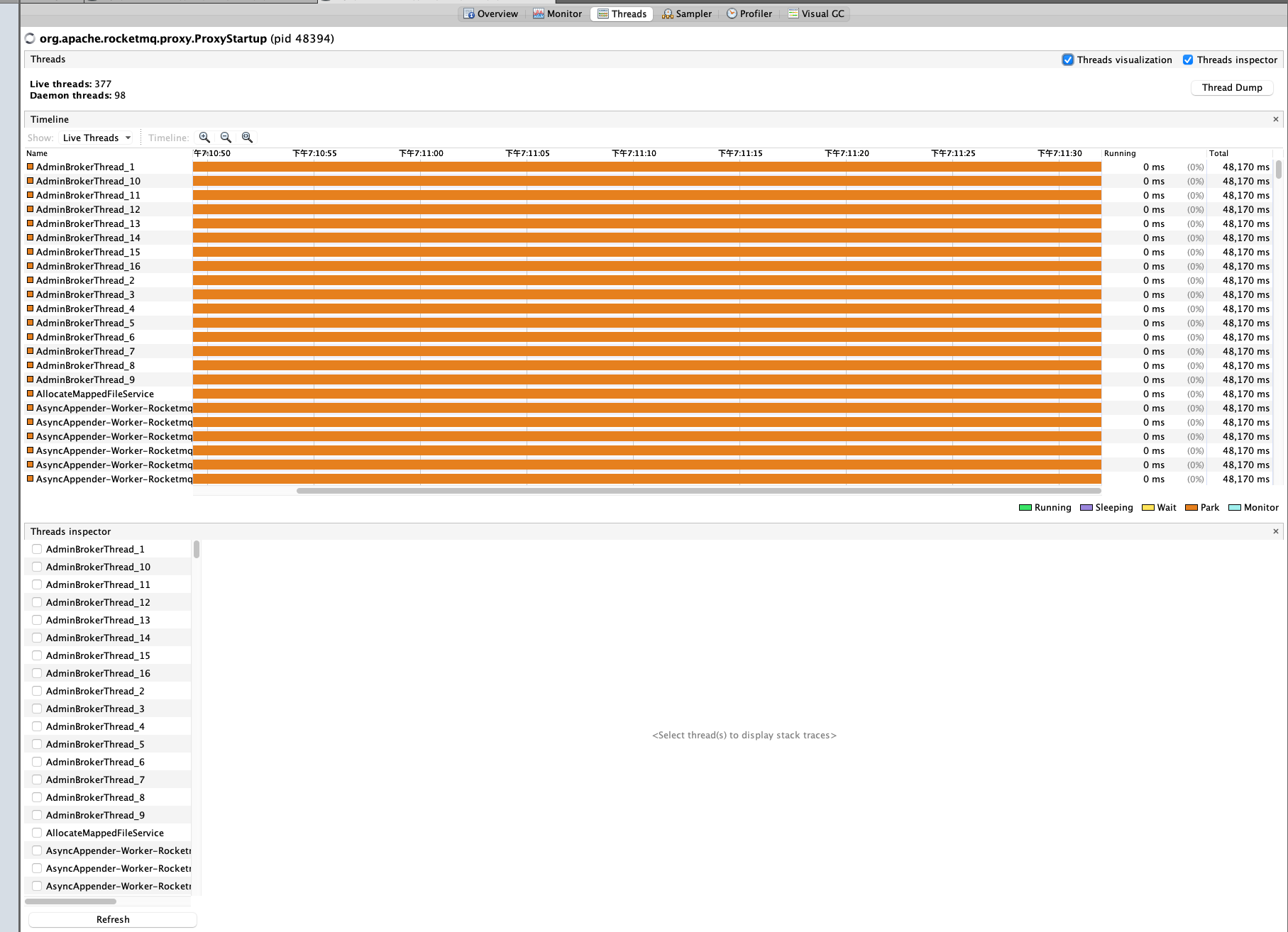The width and height of the screenshot is (1288, 932).
Task: Select AdminBrokerThread_6 name in the timeline
Action: click(x=85, y=337)
